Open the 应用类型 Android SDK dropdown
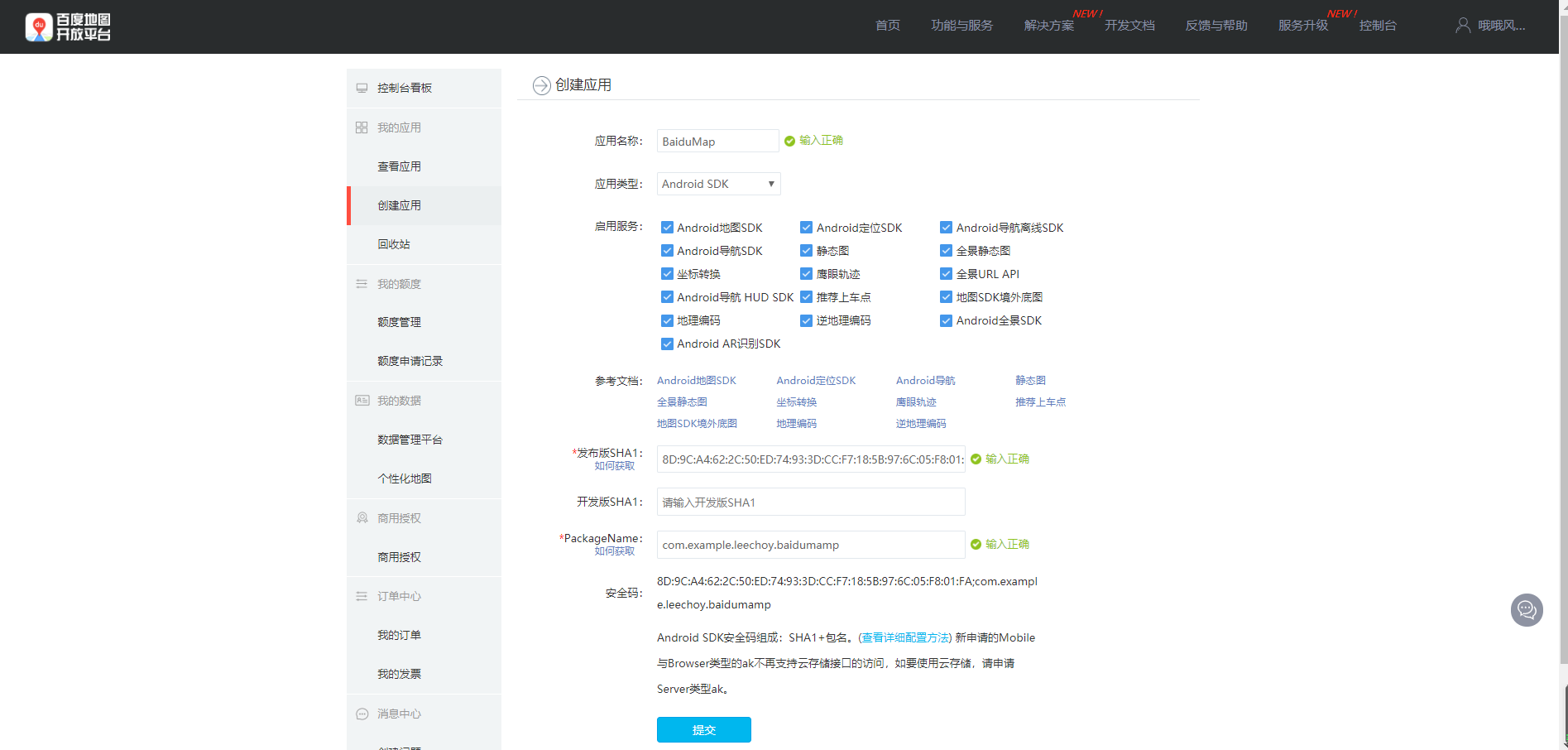Image resolution: width=1568 pixels, height=750 pixels. click(x=718, y=184)
